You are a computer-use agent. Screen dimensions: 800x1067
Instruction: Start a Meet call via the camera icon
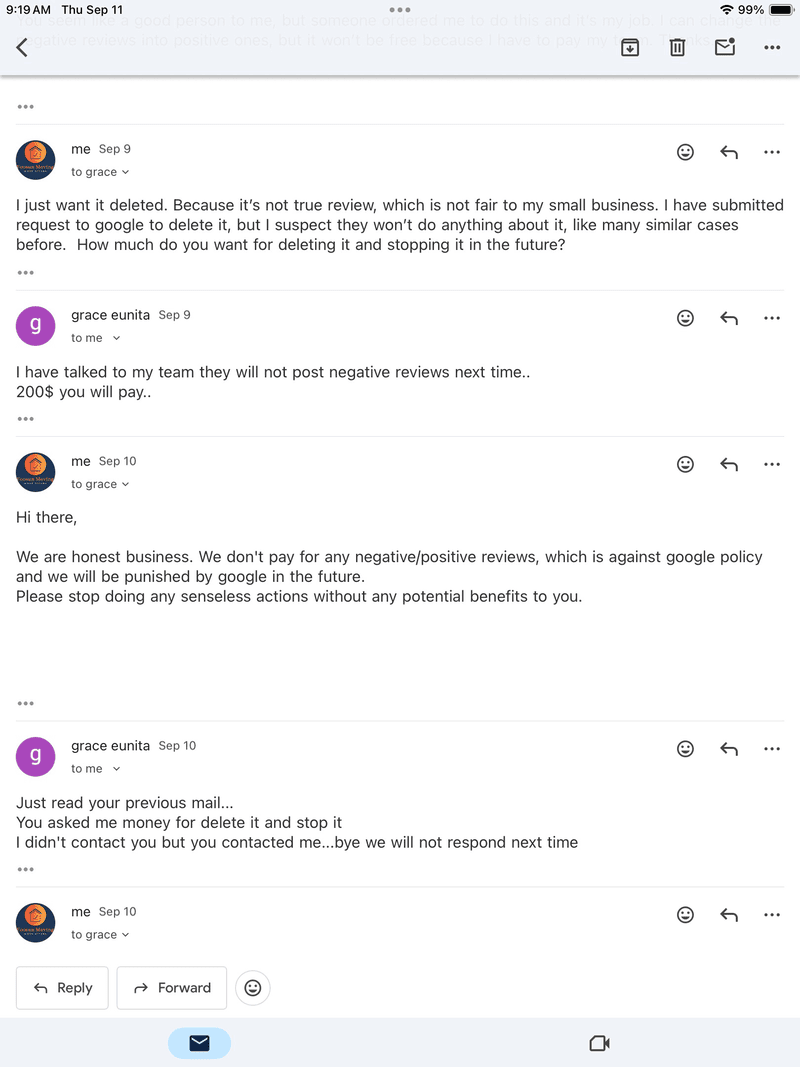pyautogui.click(x=598, y=1042)
